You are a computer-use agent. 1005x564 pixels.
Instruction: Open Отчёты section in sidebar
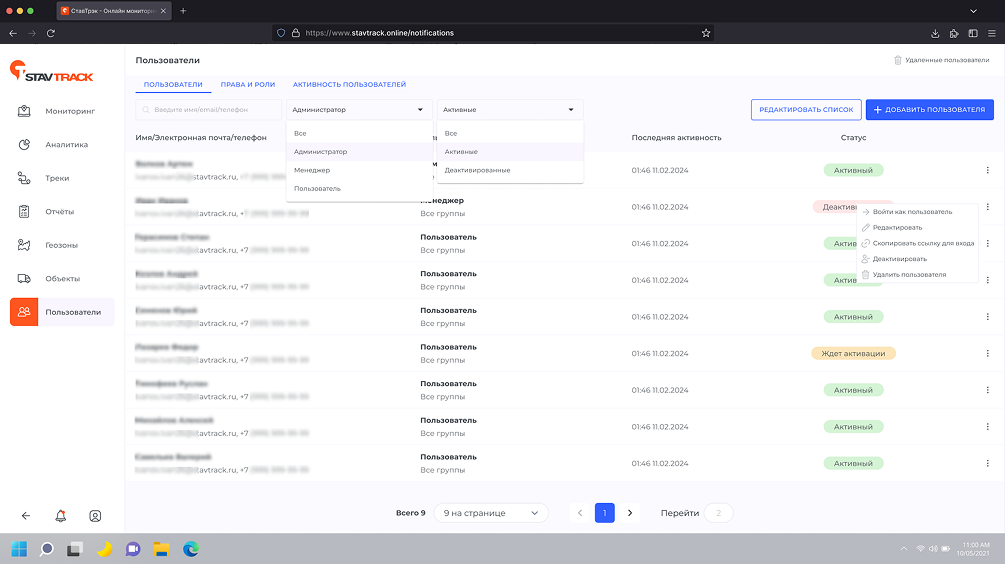pos(62,212)
